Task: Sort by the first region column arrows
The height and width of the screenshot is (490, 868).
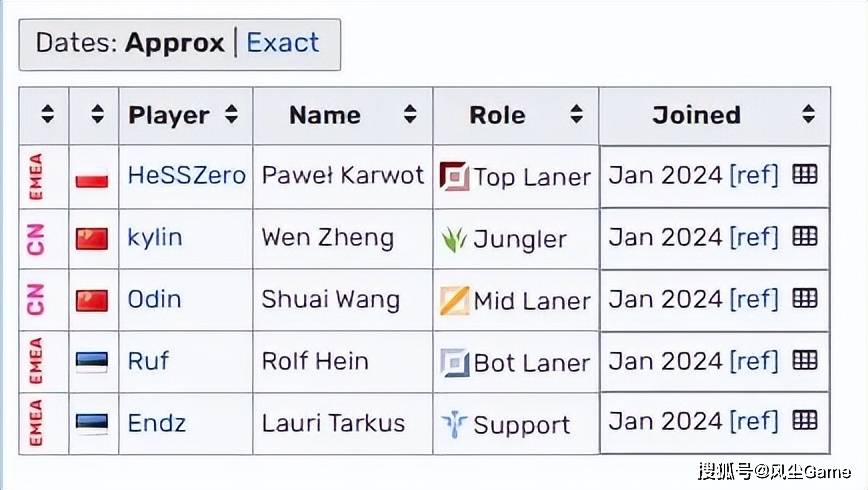Action: point(47,115)
